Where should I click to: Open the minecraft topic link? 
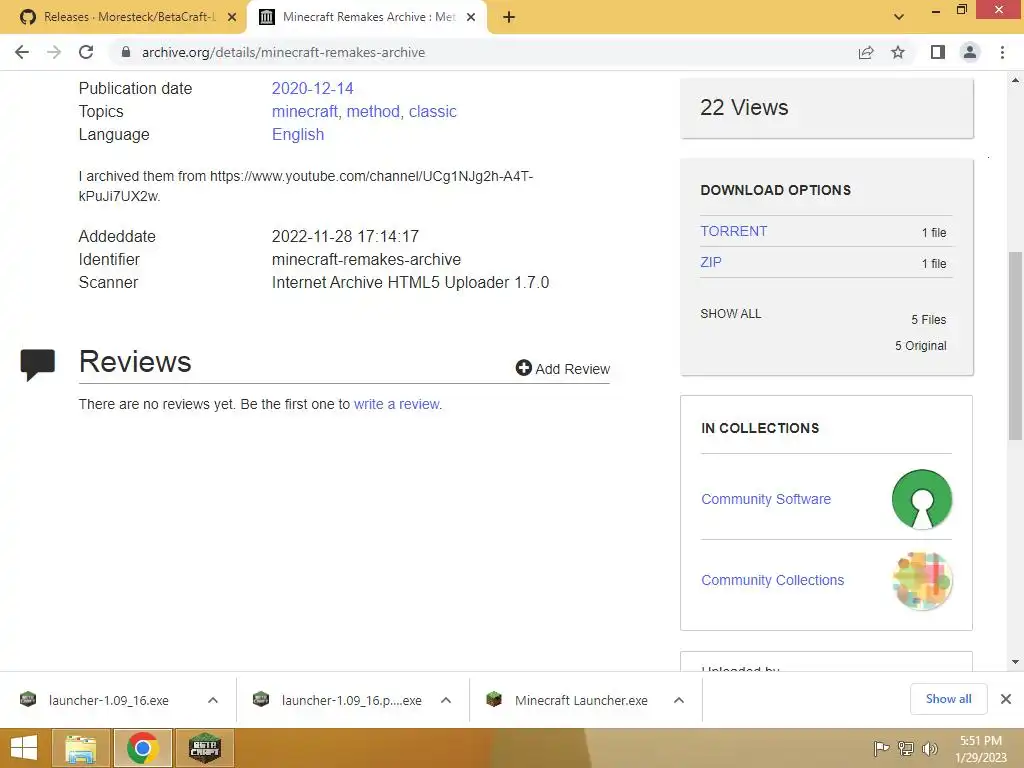pos(304,112)
